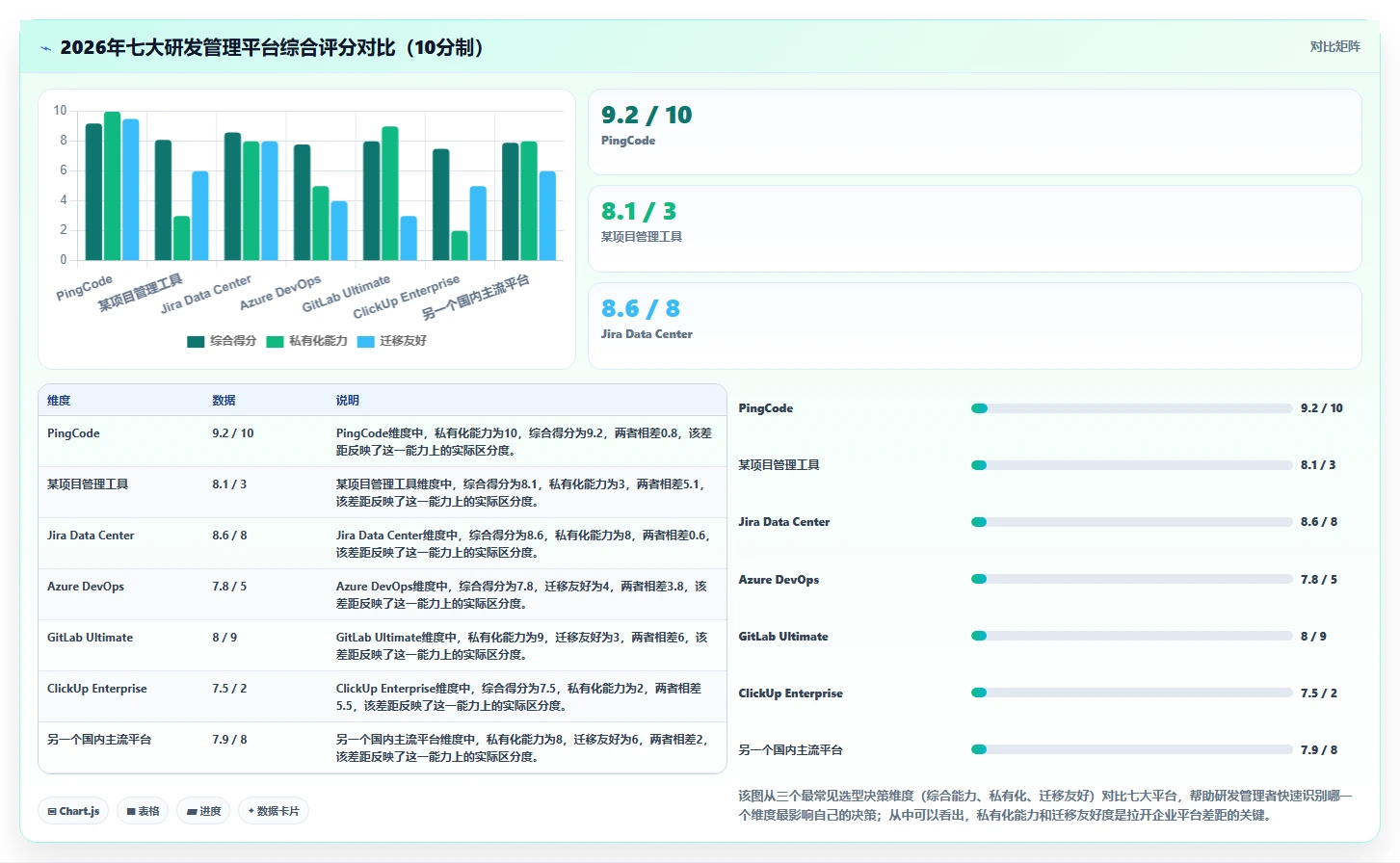Image resolution: width=1400 pixels, height=863 pixels.
Task: Click the 8 / 9 cell in the table
Action: (225, 638)
